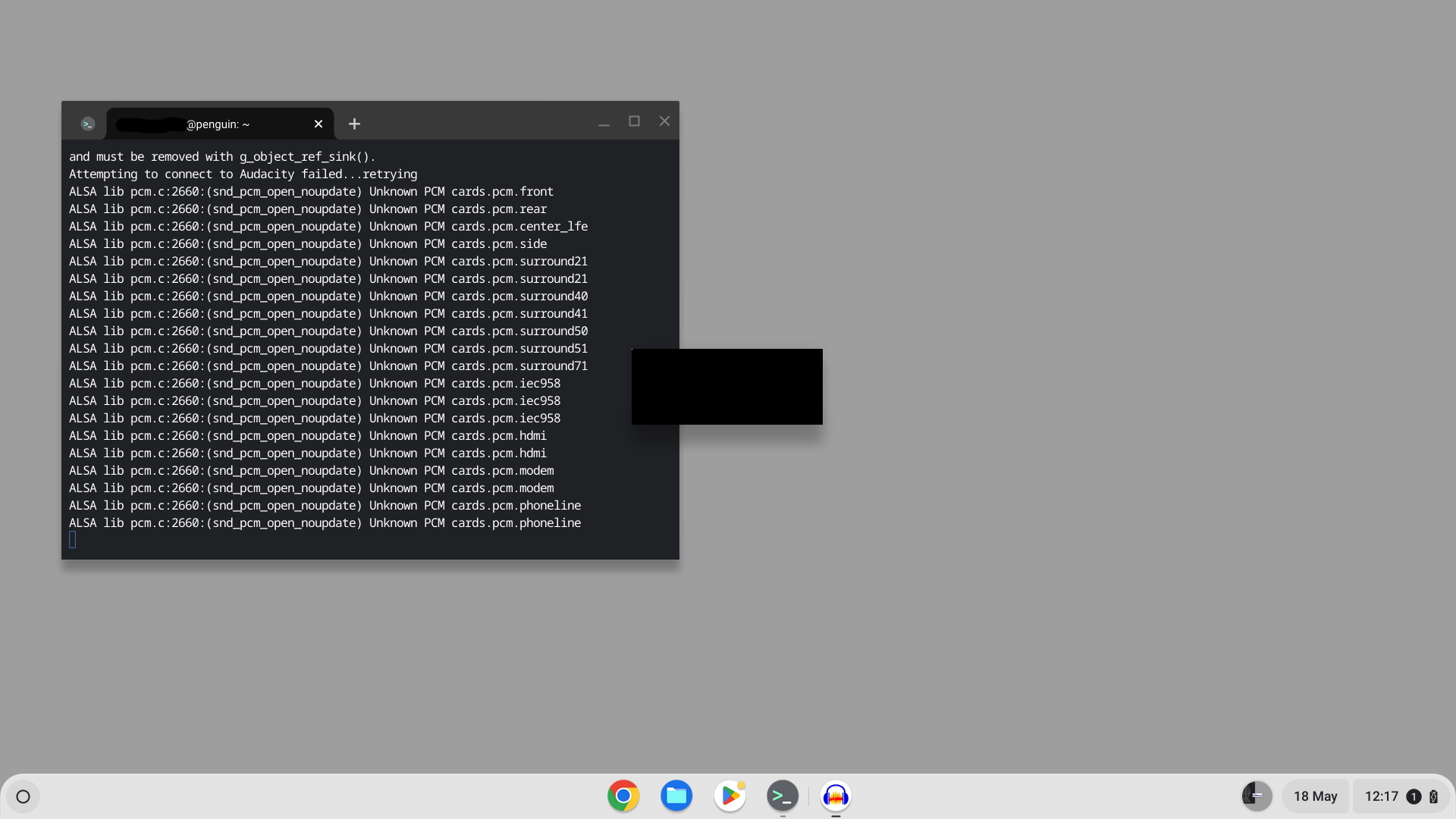Click the battery icon in the status tray
This screenshot has height=819, width=1456.
[x=1433, y=797]
